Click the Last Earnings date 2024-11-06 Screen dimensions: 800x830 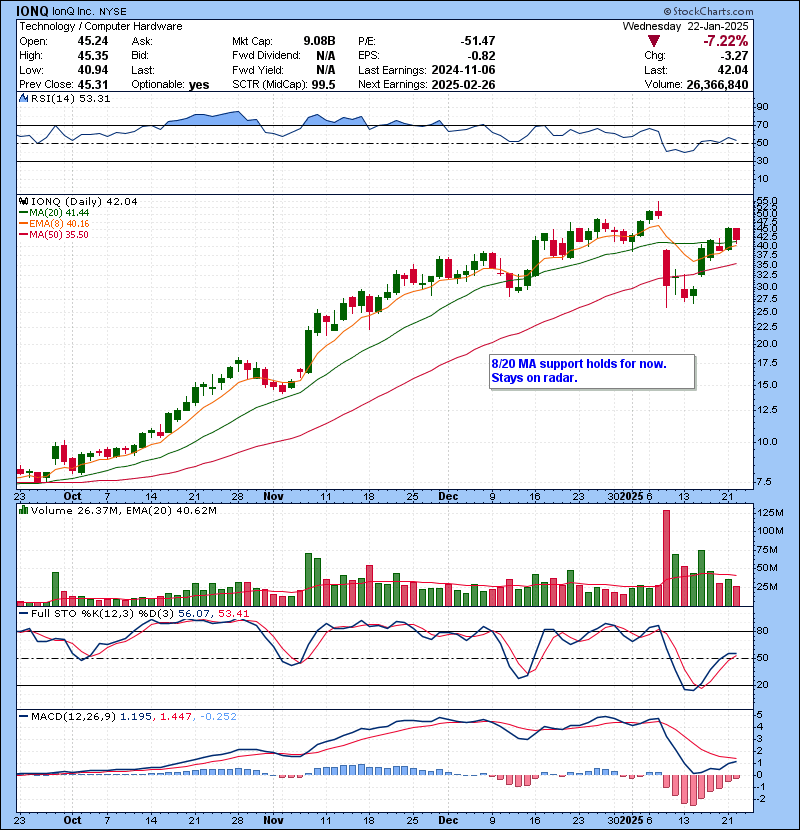coord(463,70)
